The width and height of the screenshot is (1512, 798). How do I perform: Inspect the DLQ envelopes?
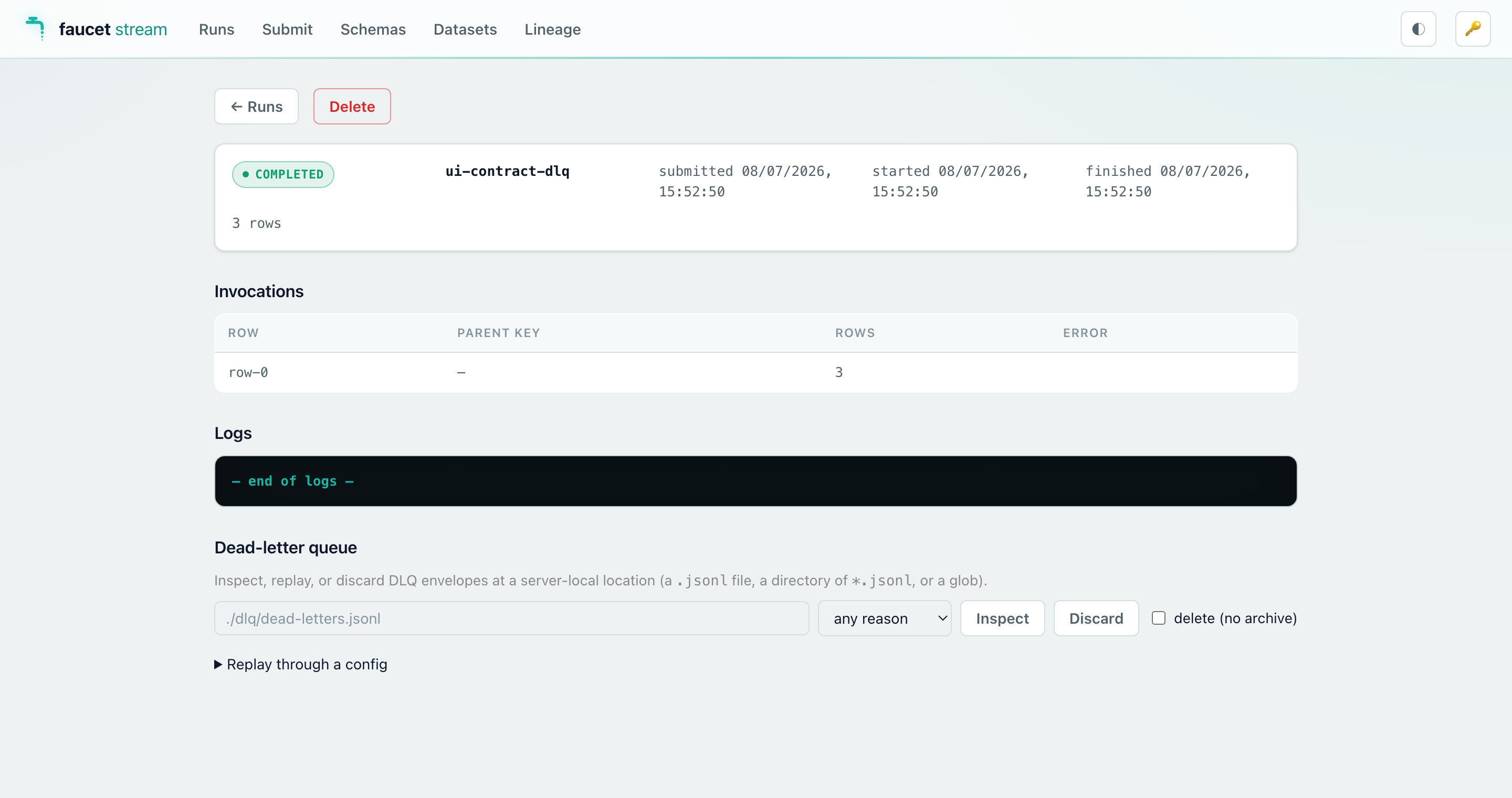[1002, 618]
